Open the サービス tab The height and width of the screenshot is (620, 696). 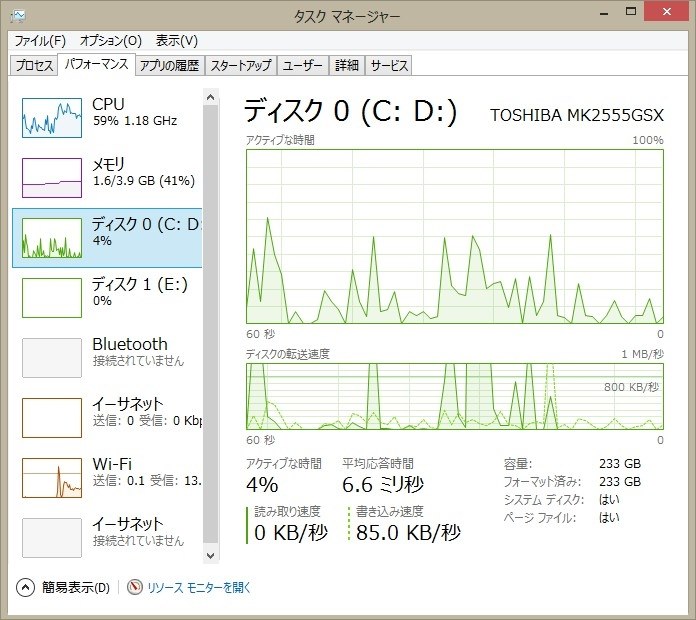click(x=389, y=66)
